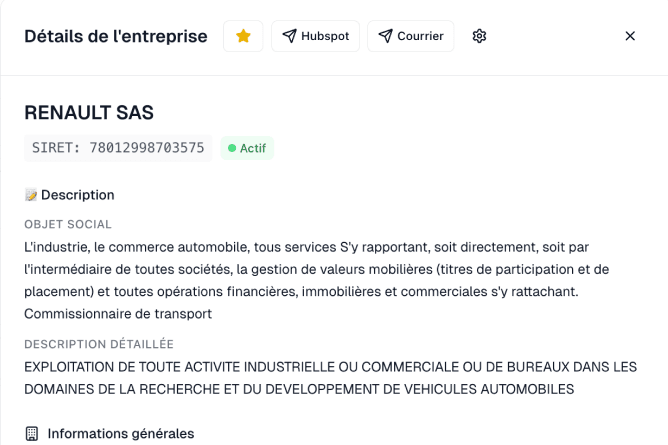Click the building icon beside Informations générales
The height and width of the screenshot is (445, 668).
31,434
